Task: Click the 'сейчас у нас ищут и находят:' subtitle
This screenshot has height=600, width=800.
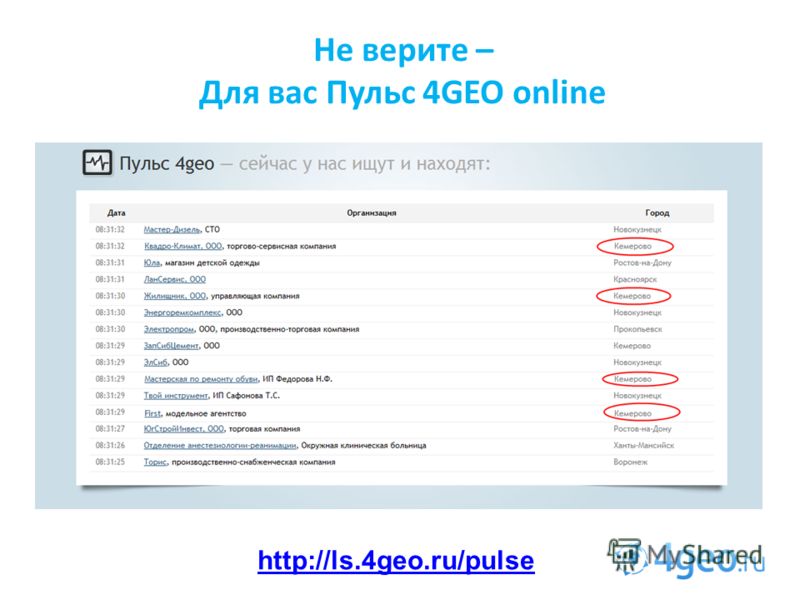Action: click(x=364, y=164)
